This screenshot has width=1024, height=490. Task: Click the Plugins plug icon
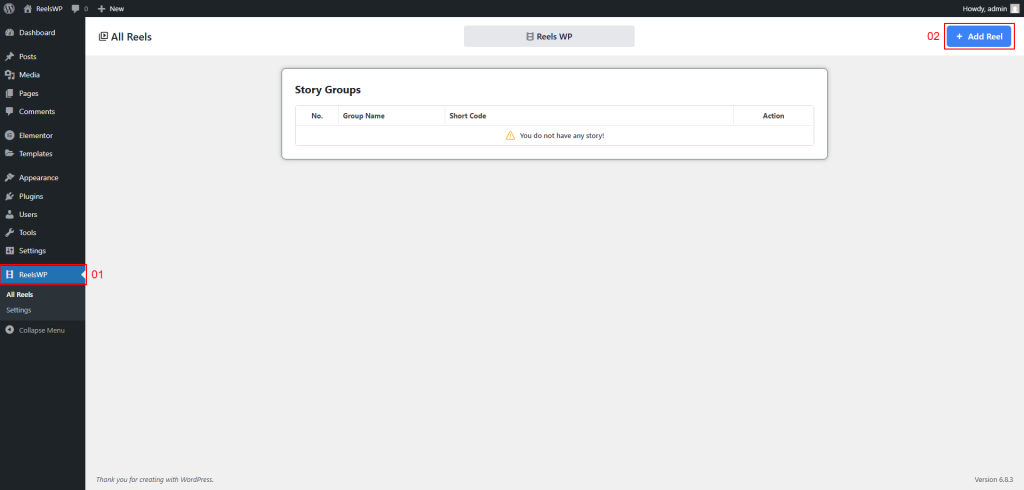point(9,196)
